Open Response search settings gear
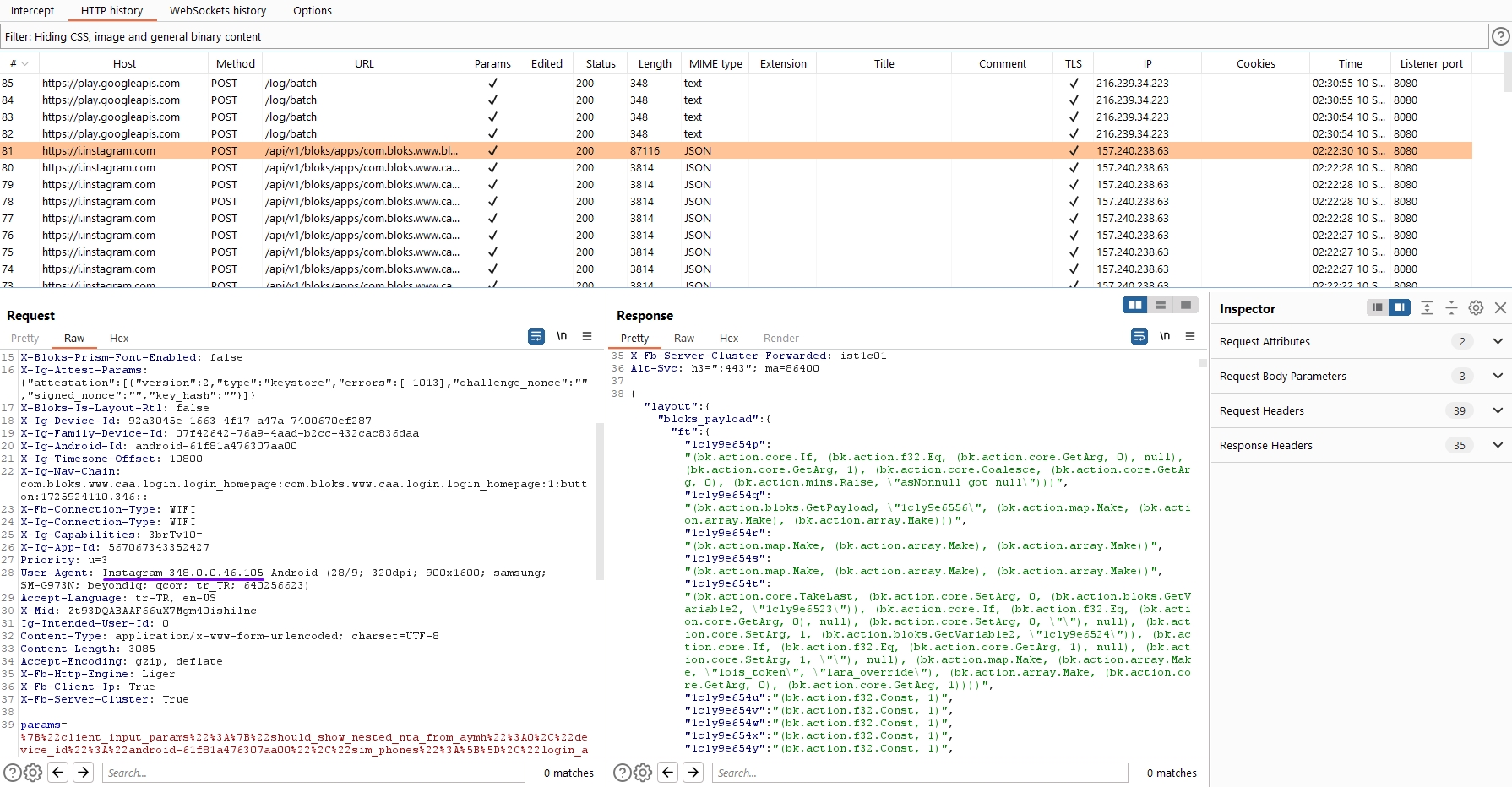 [643, 773]
